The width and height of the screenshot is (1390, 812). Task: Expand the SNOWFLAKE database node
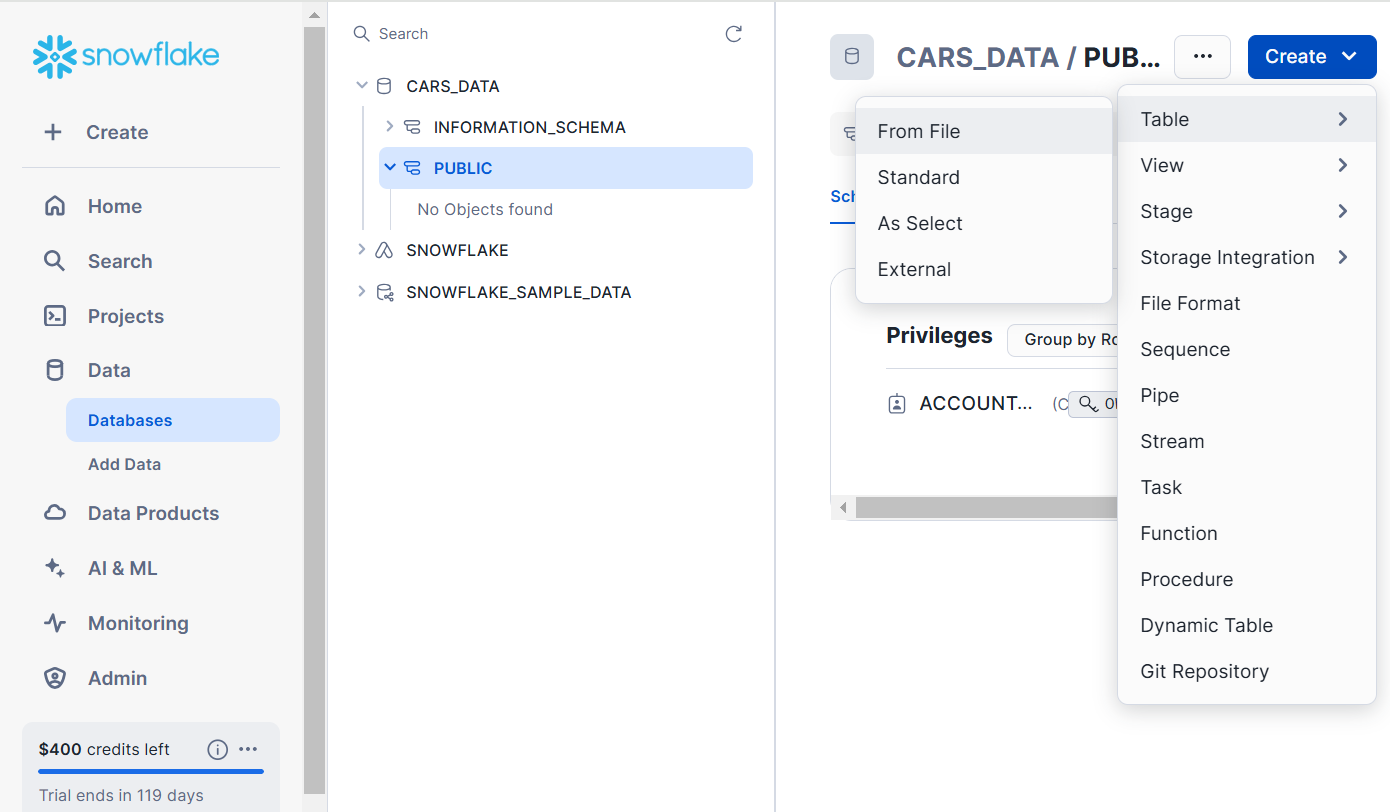pos(362,250)
